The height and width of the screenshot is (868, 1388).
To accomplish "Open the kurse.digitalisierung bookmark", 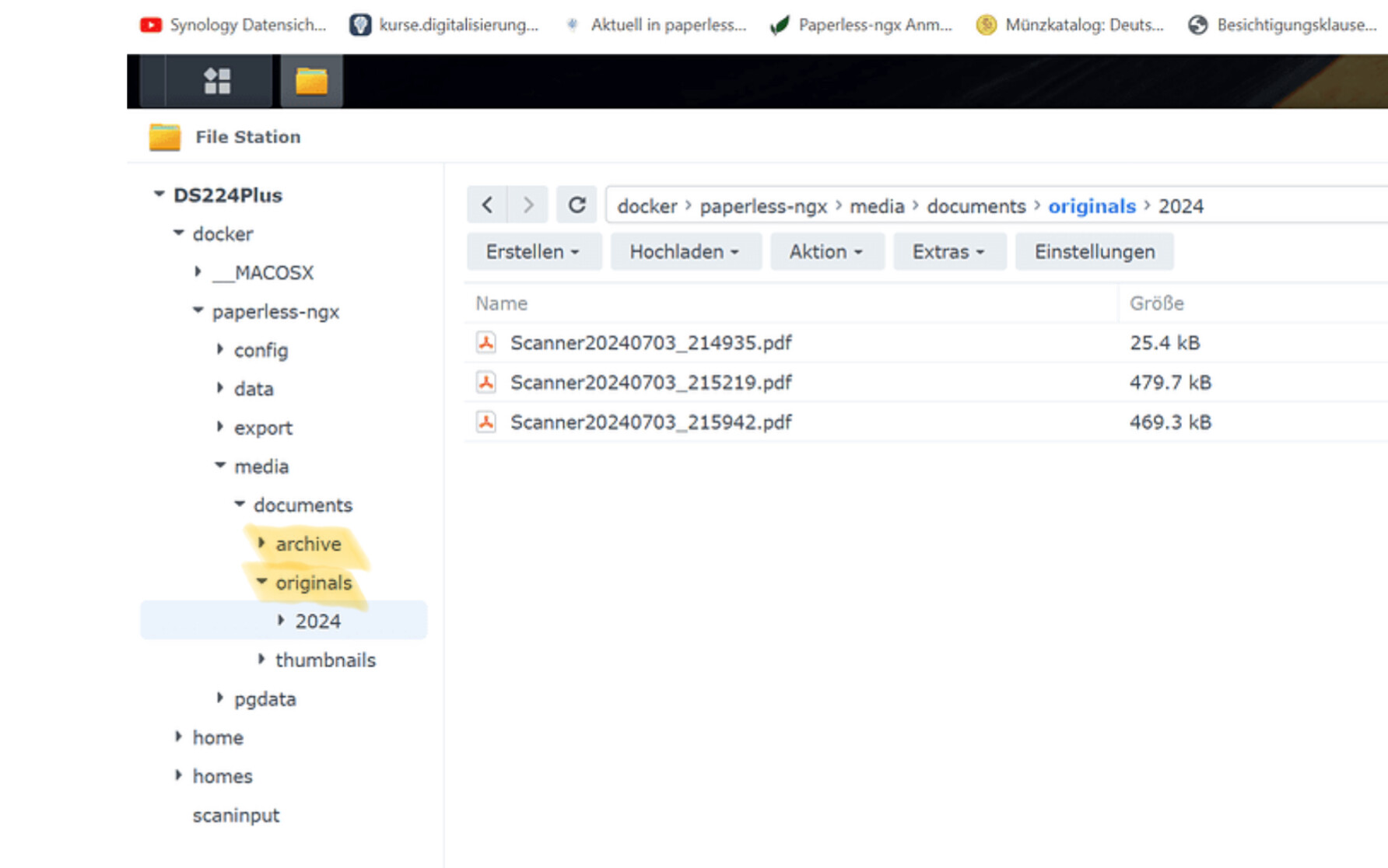I will point(443,25).
